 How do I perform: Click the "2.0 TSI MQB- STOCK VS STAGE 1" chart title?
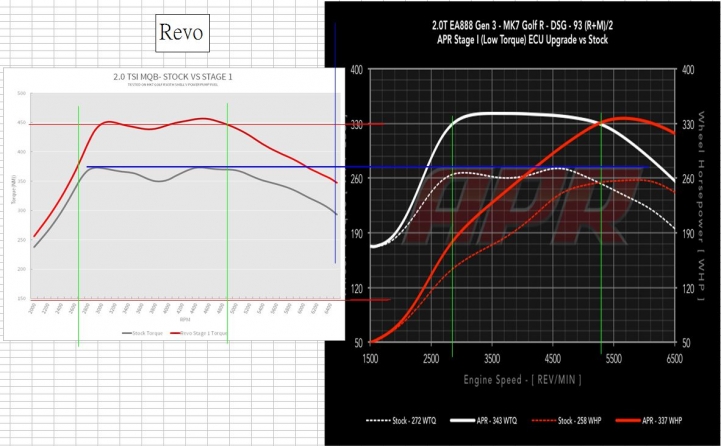pyautogui.click(x=173, y=77)
